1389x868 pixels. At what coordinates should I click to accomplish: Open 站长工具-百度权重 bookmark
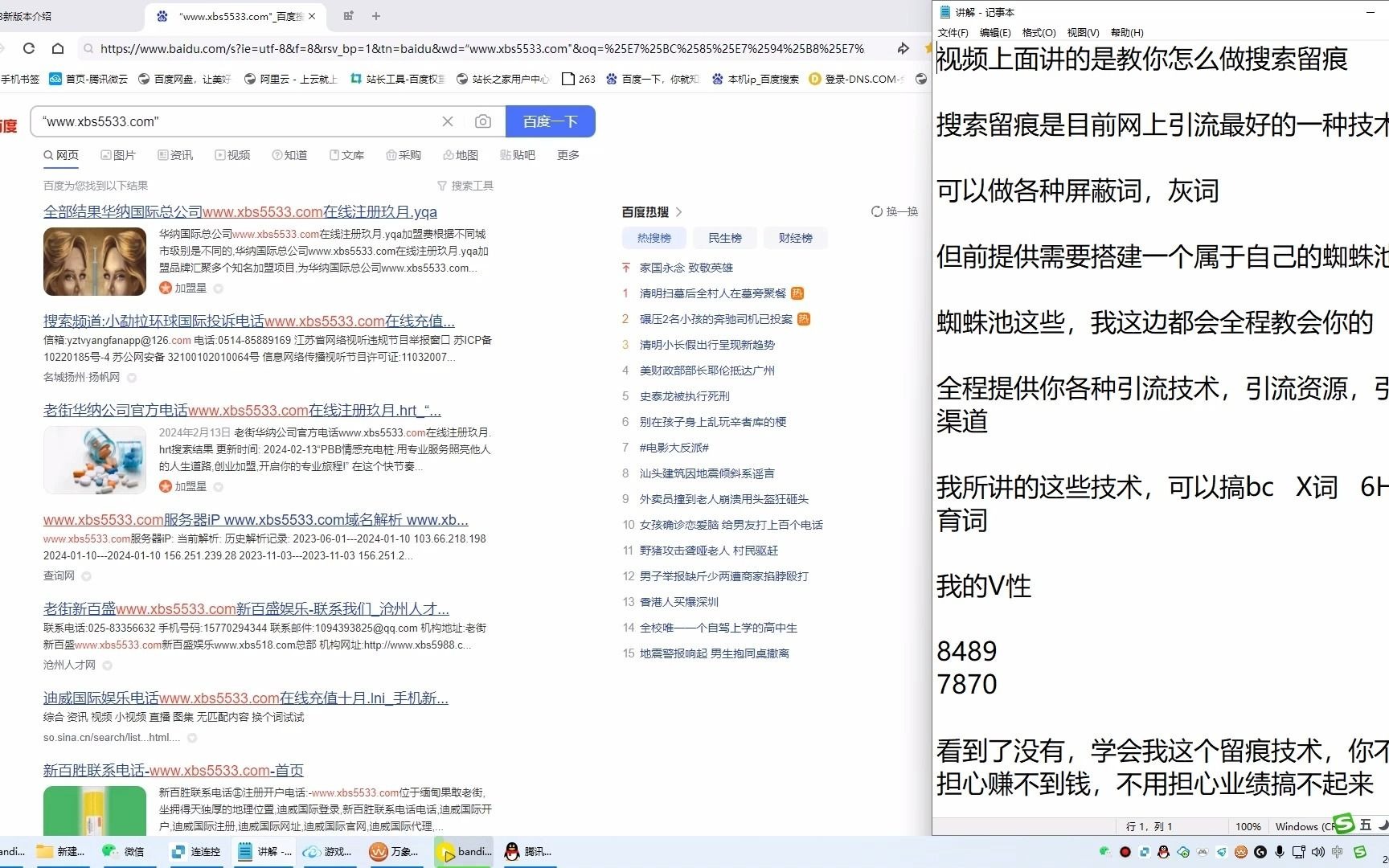[x=397, y=79]
